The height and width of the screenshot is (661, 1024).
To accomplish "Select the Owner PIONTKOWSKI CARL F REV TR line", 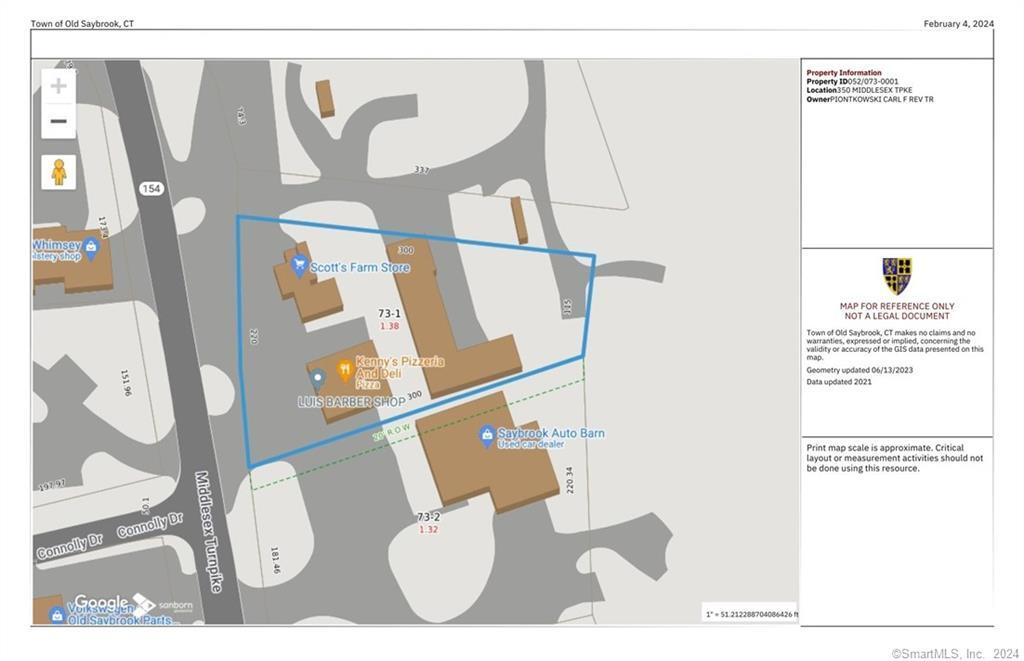I will [870, 99].
